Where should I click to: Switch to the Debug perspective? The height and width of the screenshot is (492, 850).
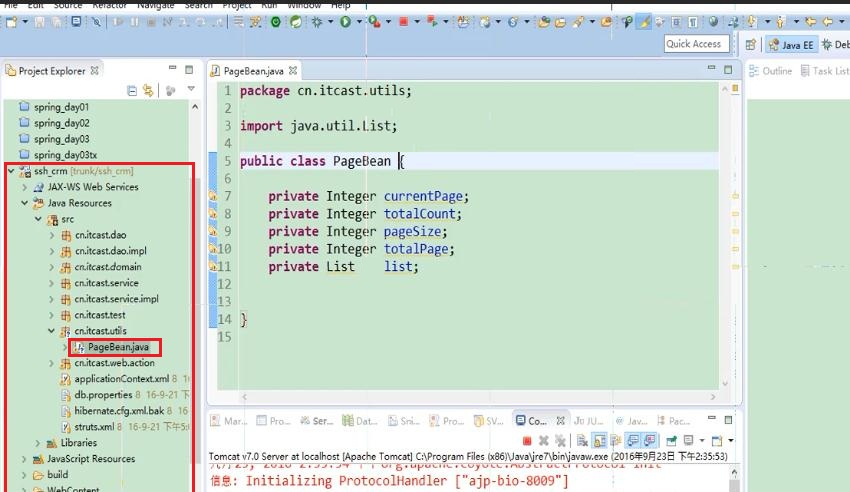pos(835,44)
